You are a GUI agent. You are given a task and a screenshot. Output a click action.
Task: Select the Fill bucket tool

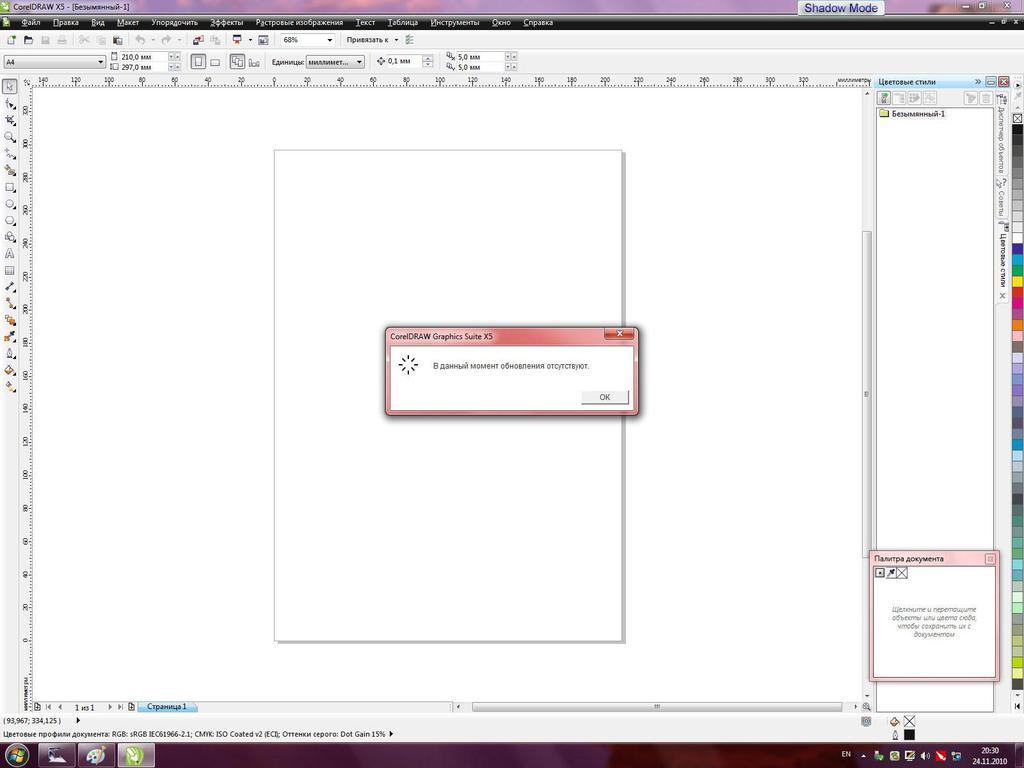coord(10,370)
